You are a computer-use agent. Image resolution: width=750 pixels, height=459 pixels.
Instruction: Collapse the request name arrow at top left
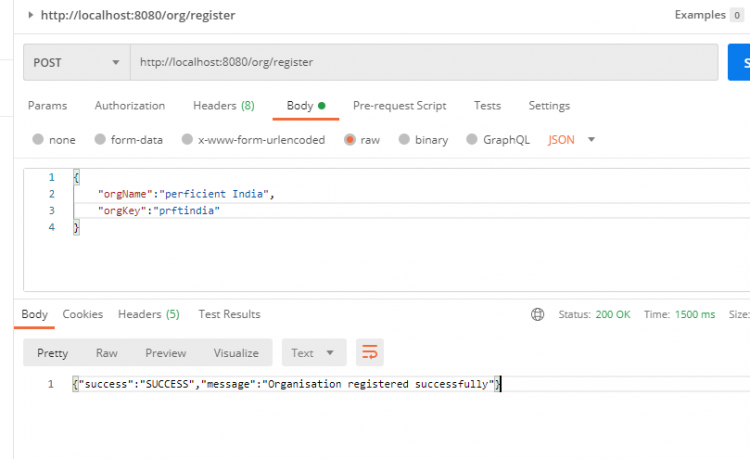(x=30, y=15)
